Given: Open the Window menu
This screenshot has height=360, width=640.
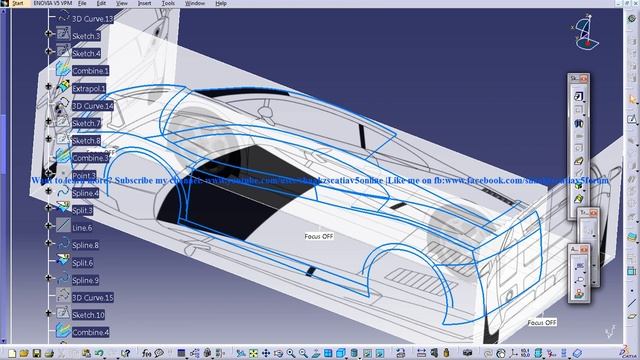Looking at the screenshot, I should click(195, 3).
